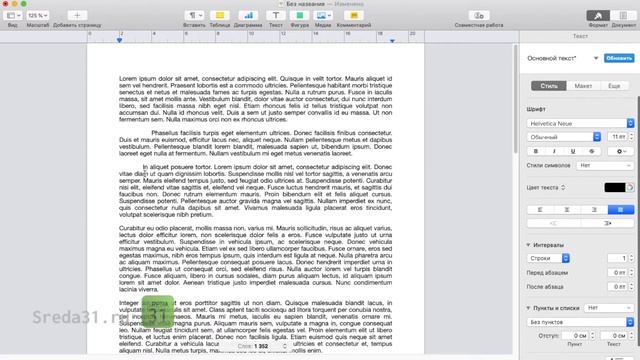
Task: Open Collaboration (Совместная работа)
Action: coord(479,16)
